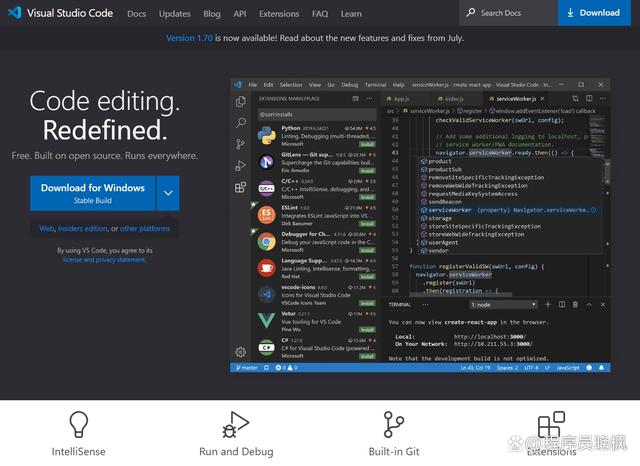Click the Explorer icon in screenshot sidebar

(x=240, y=101)
